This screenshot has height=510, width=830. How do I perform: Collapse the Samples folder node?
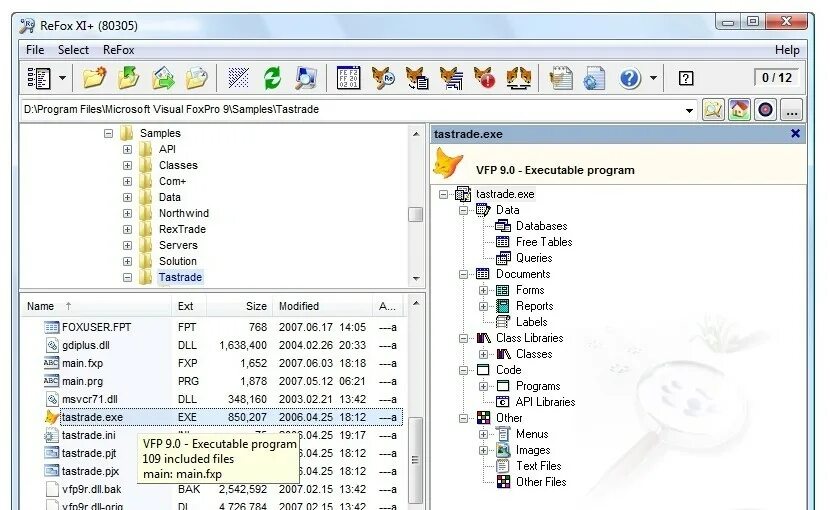coord(109,133)
